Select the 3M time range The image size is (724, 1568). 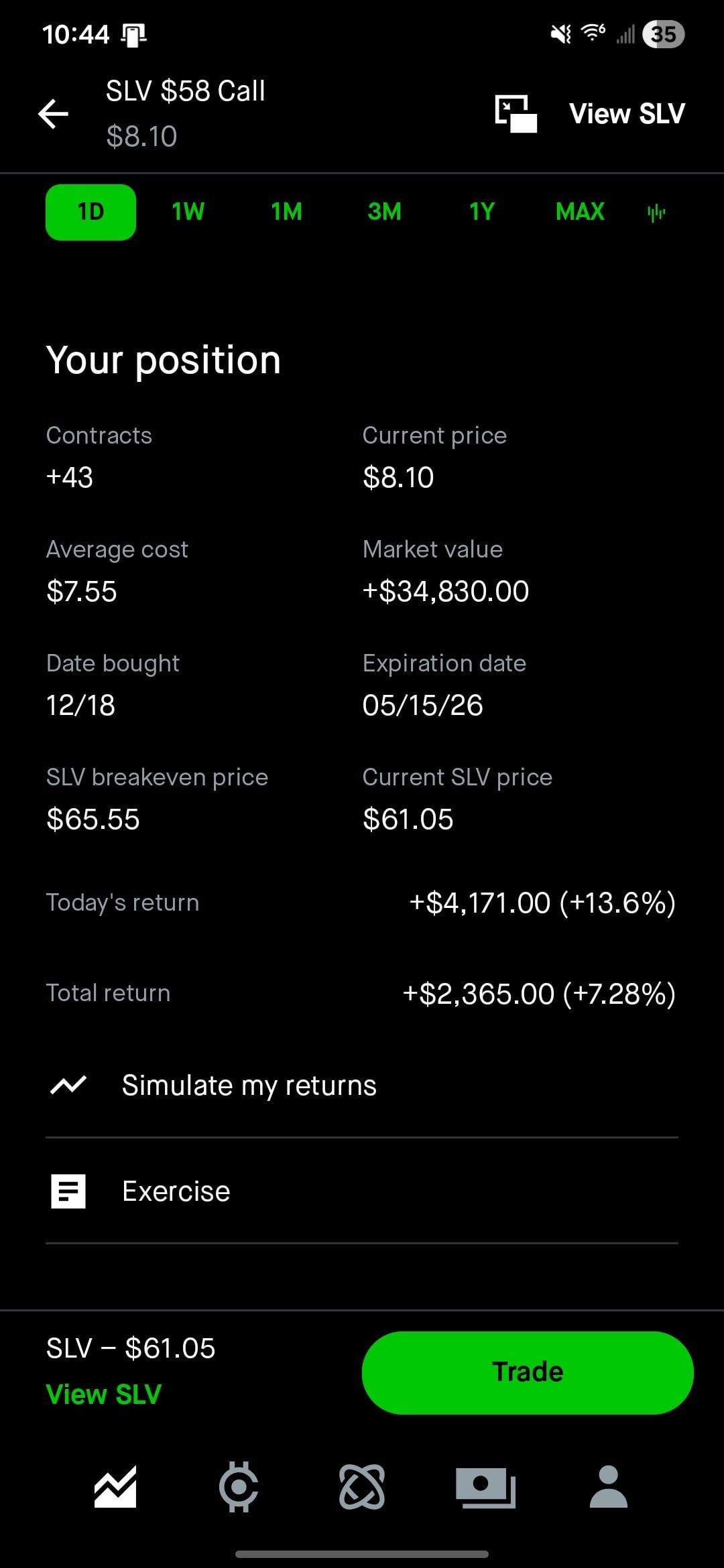click(x=384, y=212)
